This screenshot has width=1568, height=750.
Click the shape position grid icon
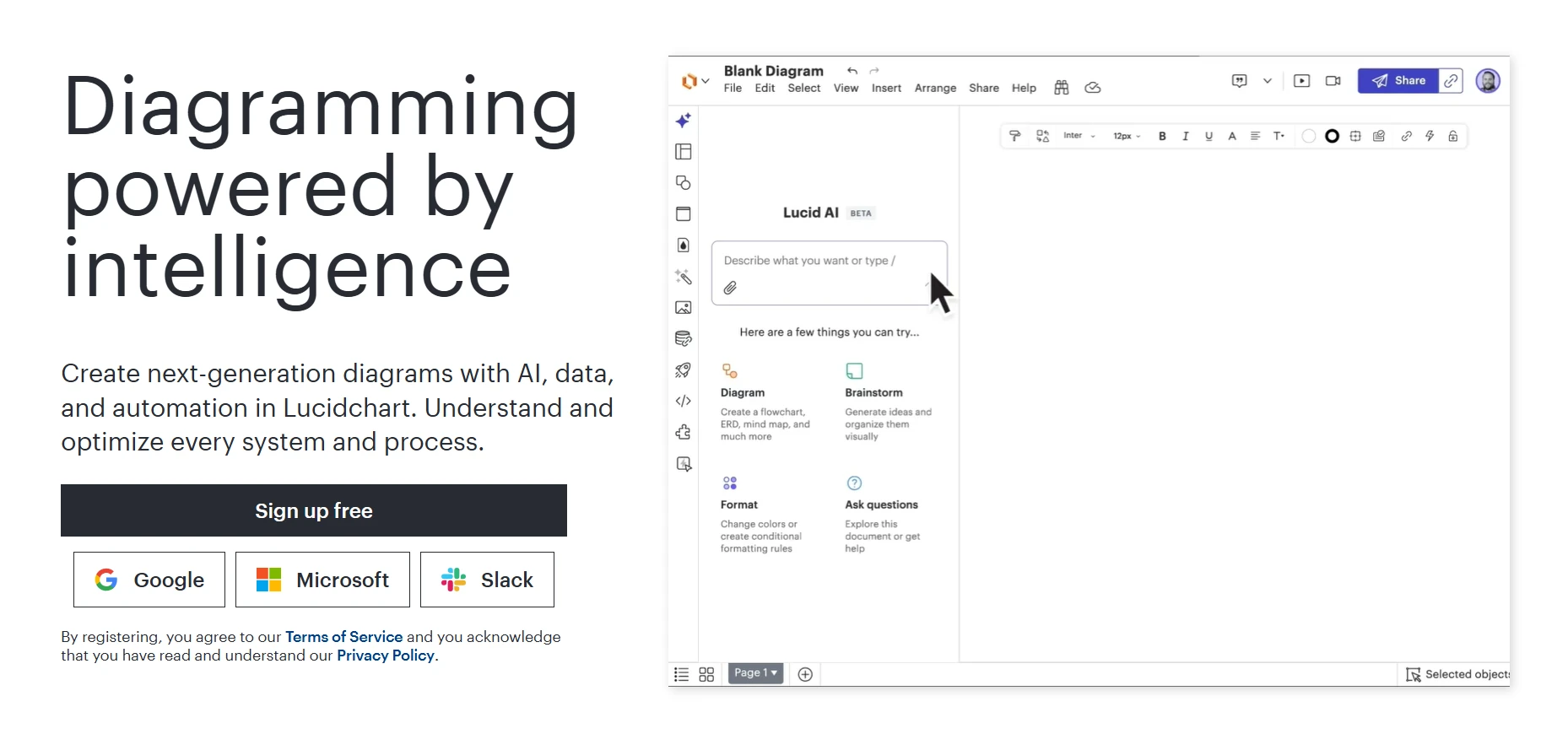[x=1355, y=136]
